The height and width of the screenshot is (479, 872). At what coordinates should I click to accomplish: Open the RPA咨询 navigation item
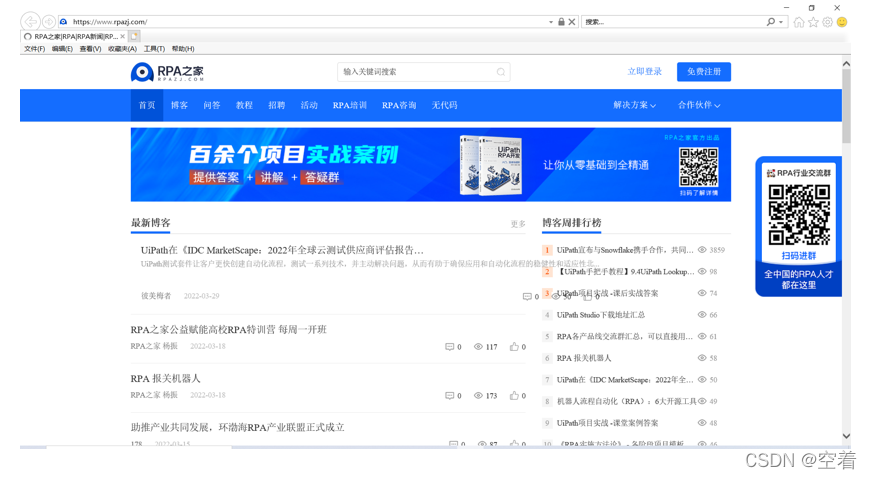(399, 105)
